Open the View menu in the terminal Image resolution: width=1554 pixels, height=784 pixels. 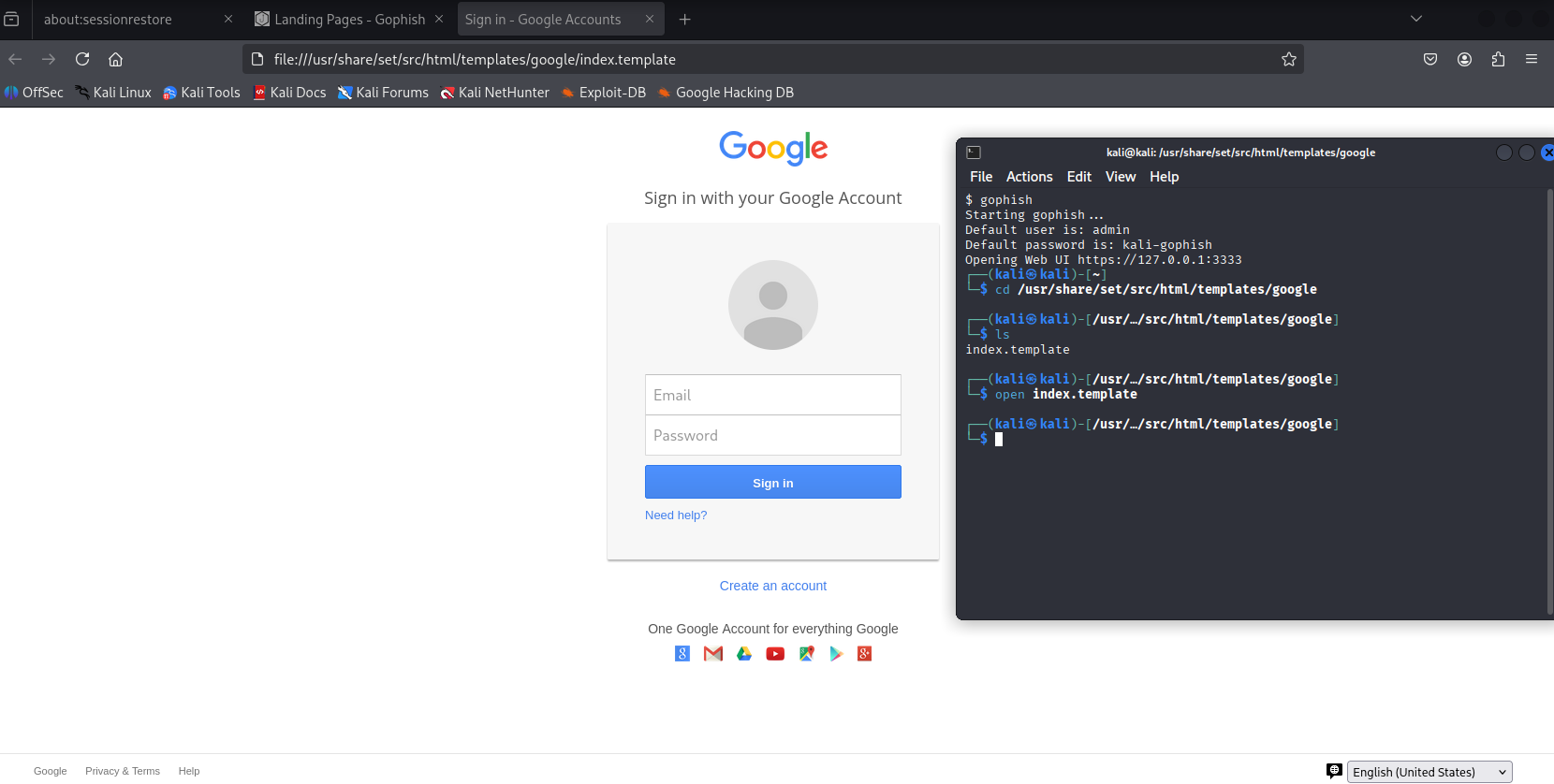1121,177
